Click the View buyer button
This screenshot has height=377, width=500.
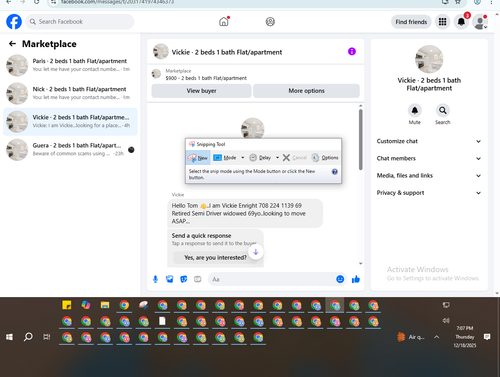click(201, 91)
